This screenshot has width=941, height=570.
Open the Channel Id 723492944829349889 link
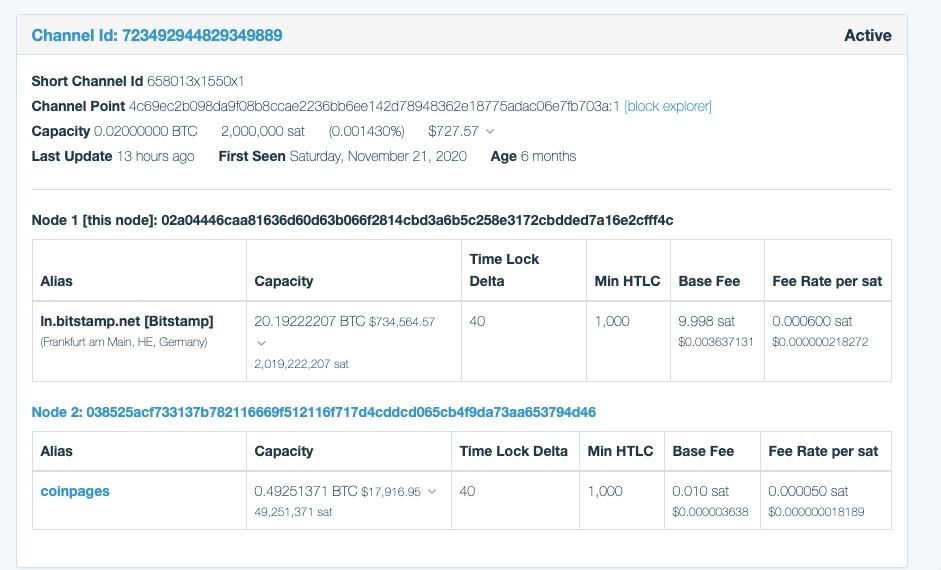click(157, 35)
